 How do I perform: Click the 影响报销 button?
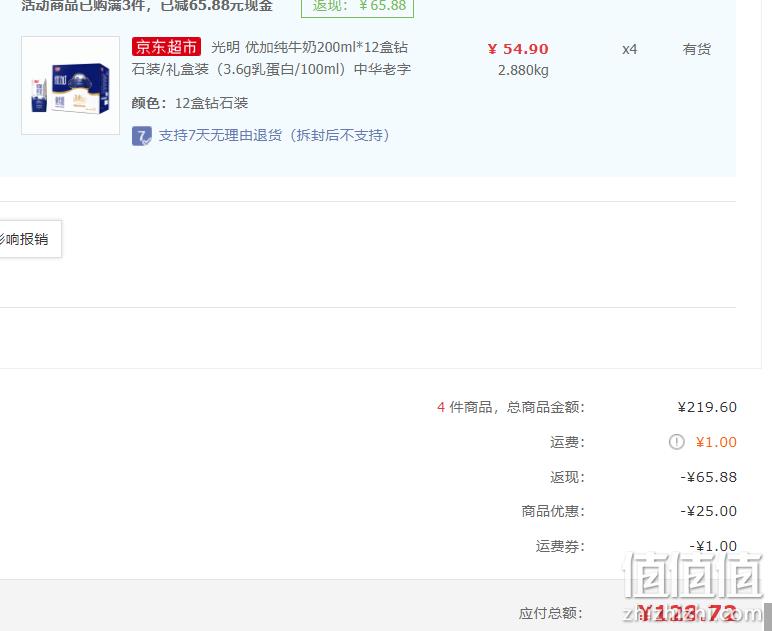pyautogui.click(x=30, y=239)
